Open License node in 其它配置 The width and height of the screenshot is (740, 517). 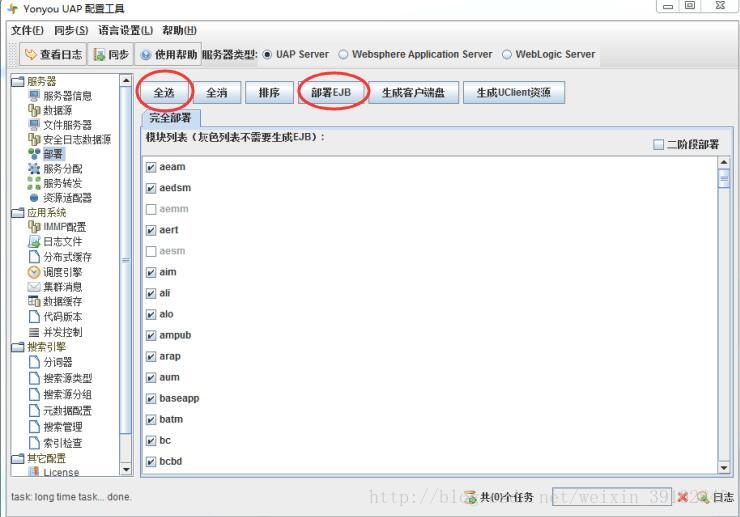tap(53, 472)
